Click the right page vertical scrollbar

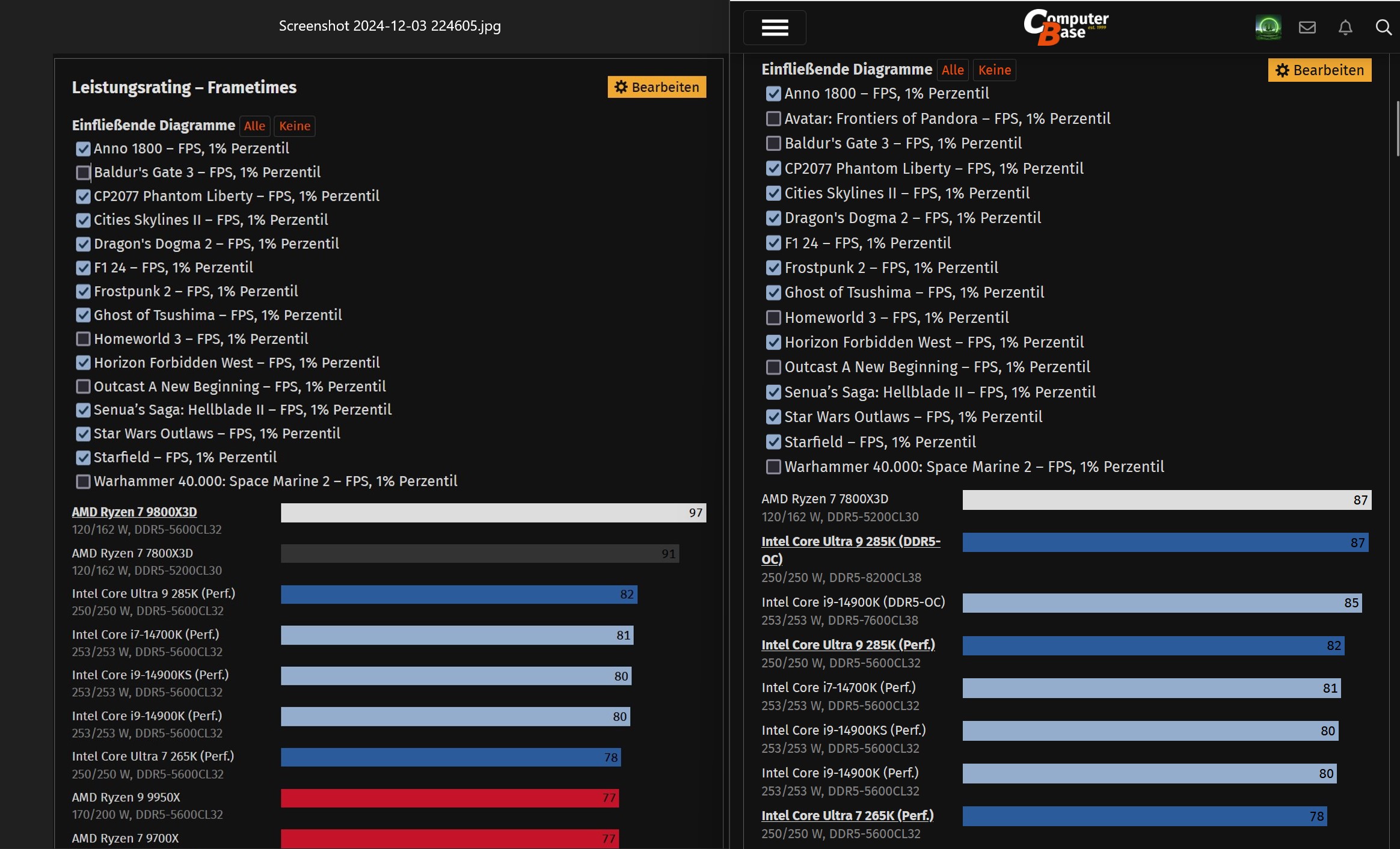(x=1397, y=129)
